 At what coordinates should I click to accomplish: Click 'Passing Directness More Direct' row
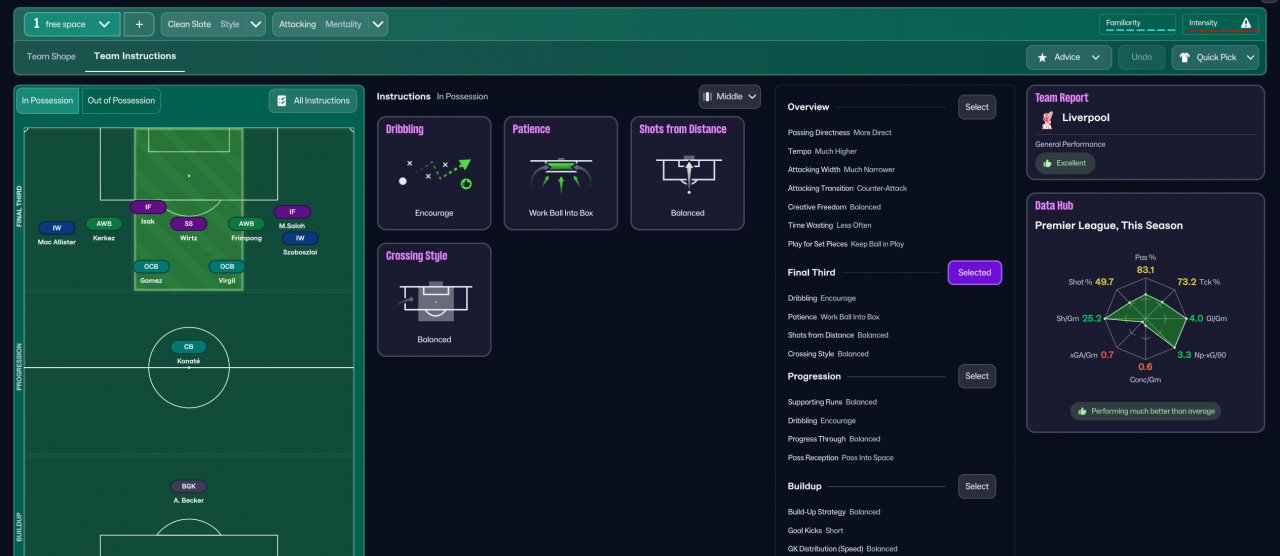pyautogui.click(x=840, y=132)
